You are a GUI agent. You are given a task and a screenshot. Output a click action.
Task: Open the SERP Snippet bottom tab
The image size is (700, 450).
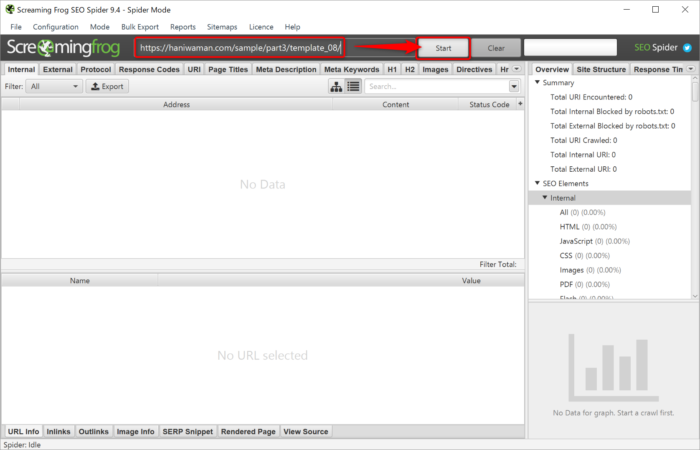188,432
